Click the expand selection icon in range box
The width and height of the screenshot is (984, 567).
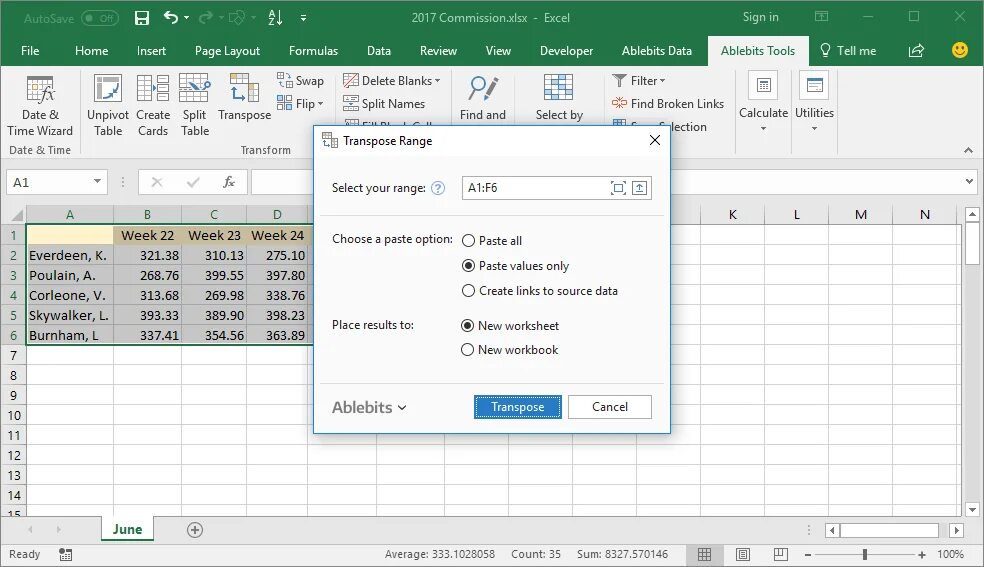[618, 188]
